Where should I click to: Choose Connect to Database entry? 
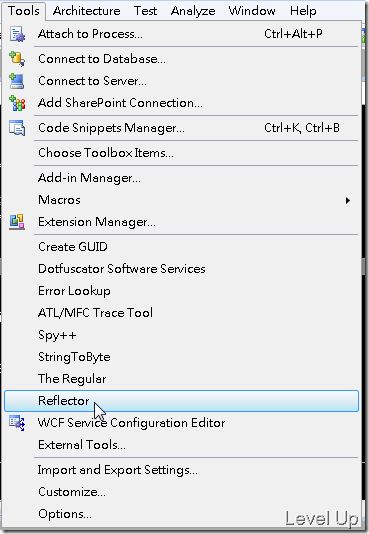coord(181,59)
